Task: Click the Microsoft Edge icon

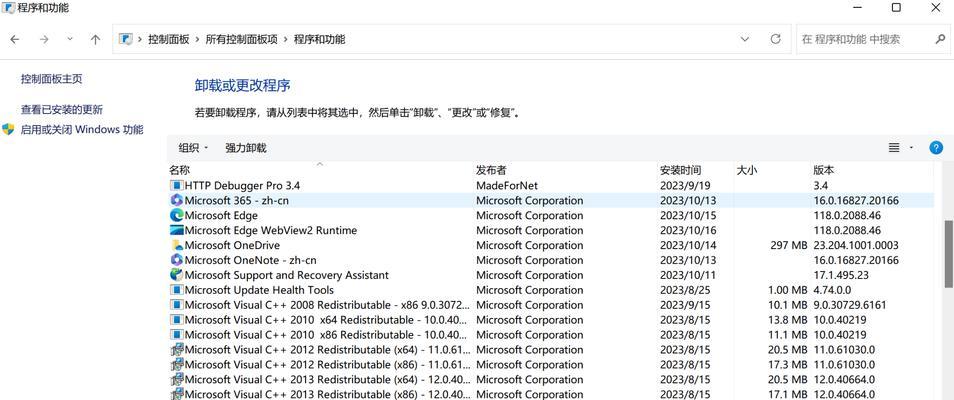Action: 176,215
